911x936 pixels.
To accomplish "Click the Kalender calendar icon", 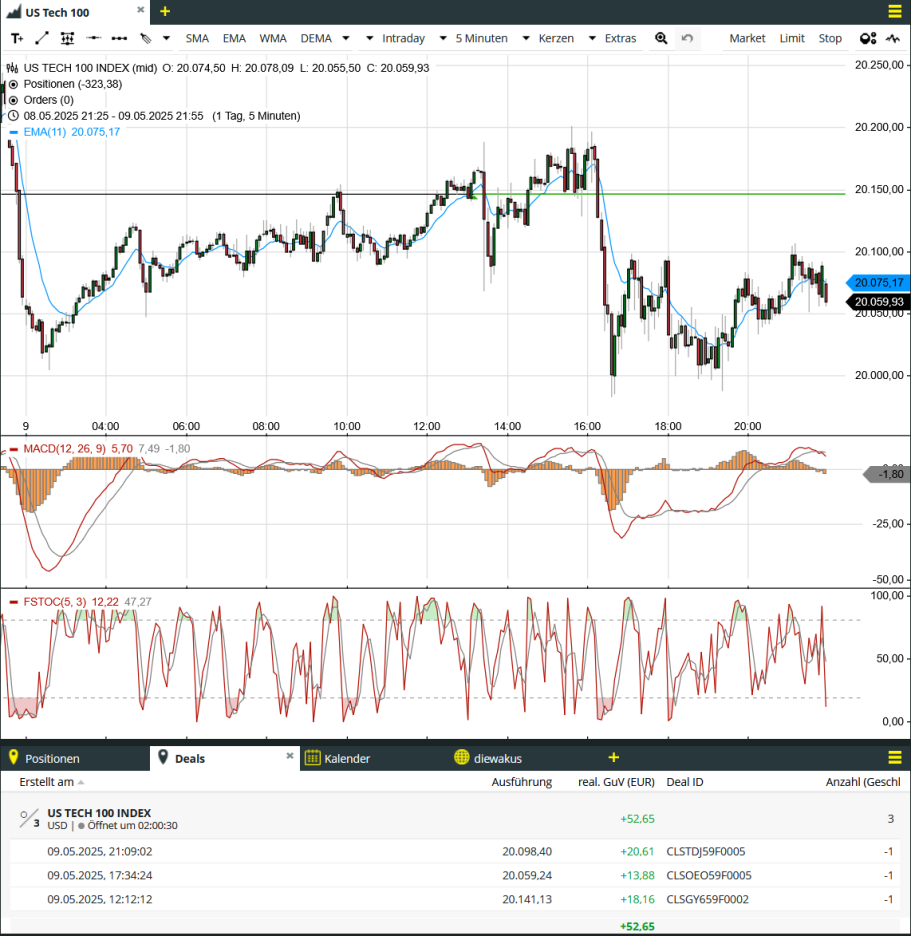I will coord(312,758).
